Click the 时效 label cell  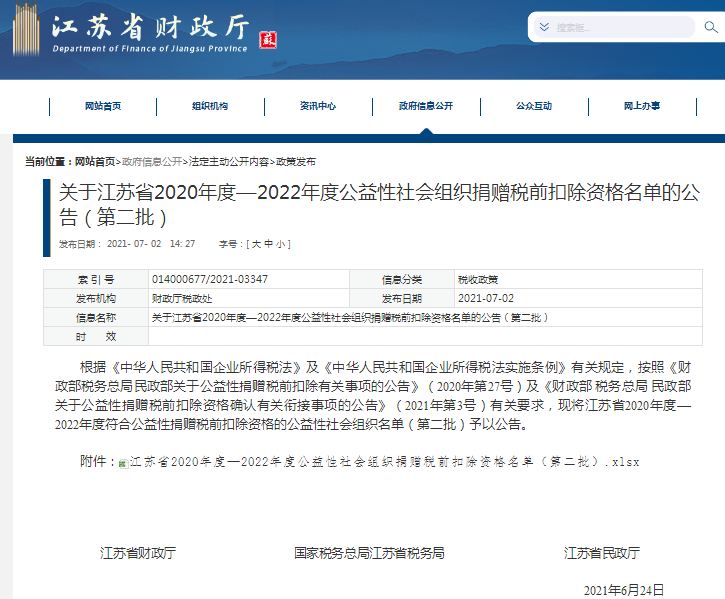[x=96, y=336]
